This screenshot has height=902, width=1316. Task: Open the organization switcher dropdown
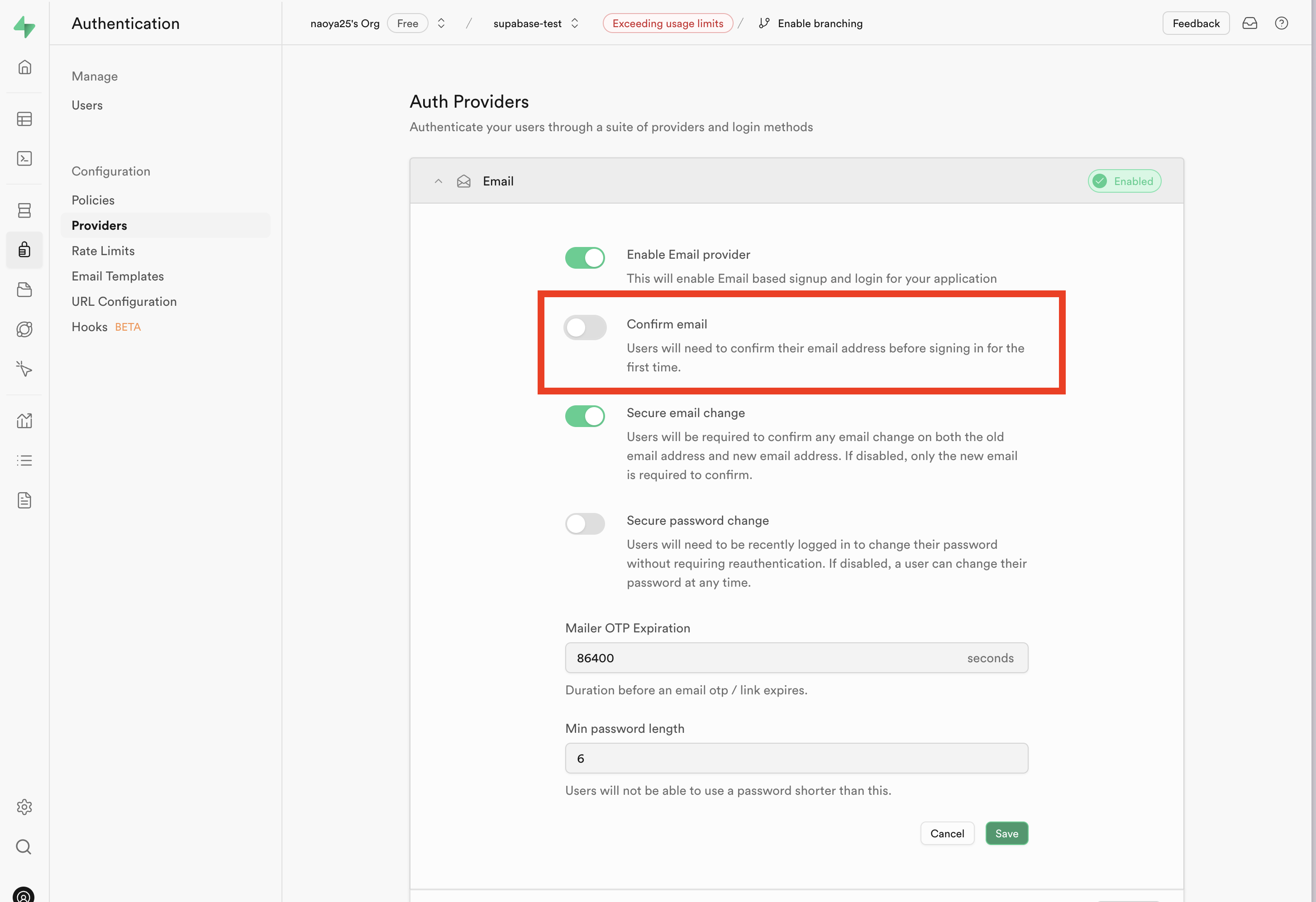point(441,23)
